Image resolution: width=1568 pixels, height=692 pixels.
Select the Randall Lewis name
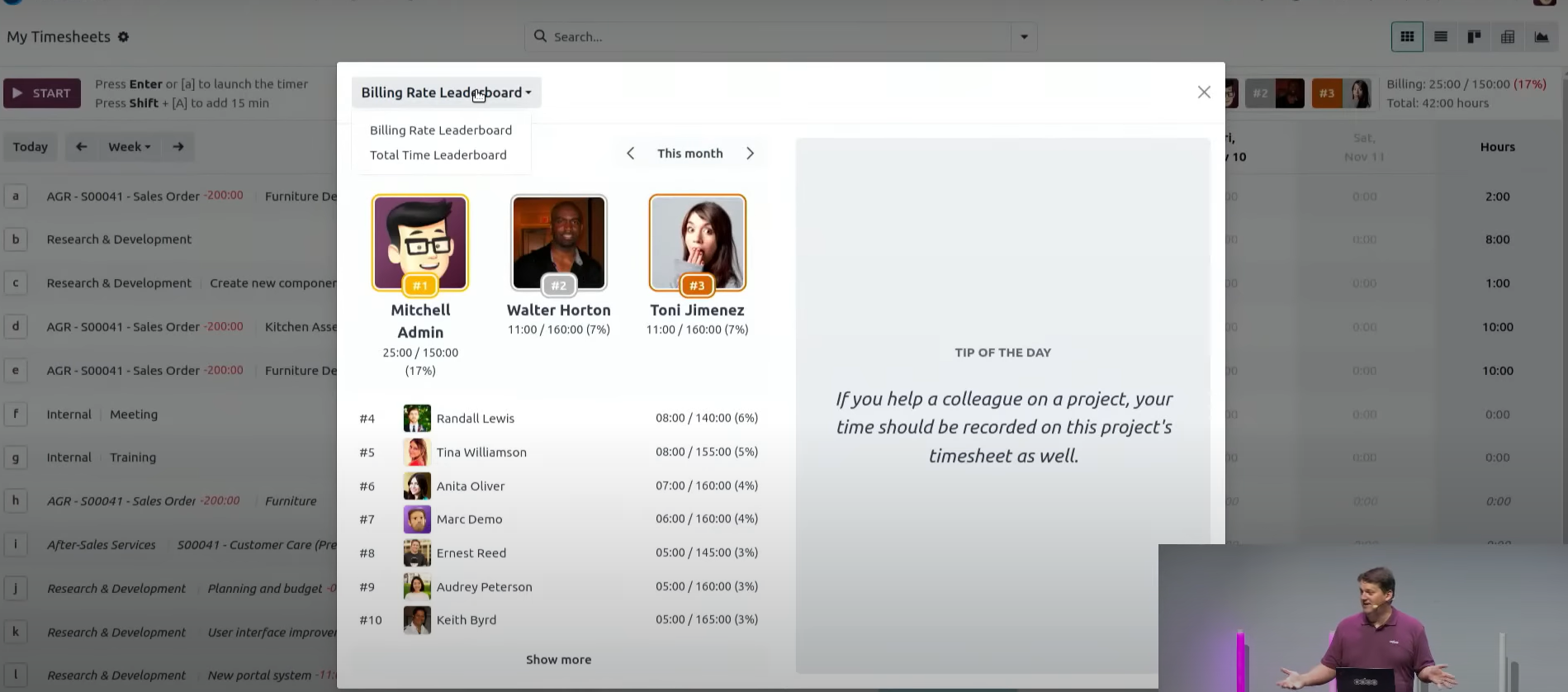click(476, 419)
